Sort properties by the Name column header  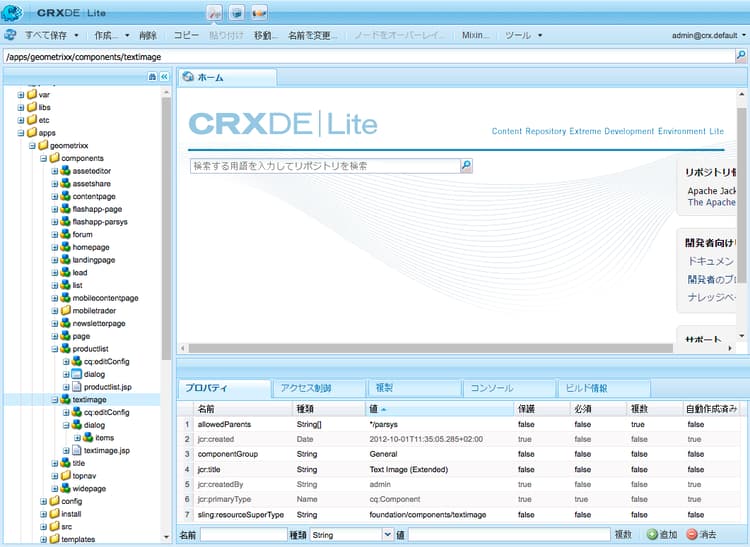tap(244, 409)
